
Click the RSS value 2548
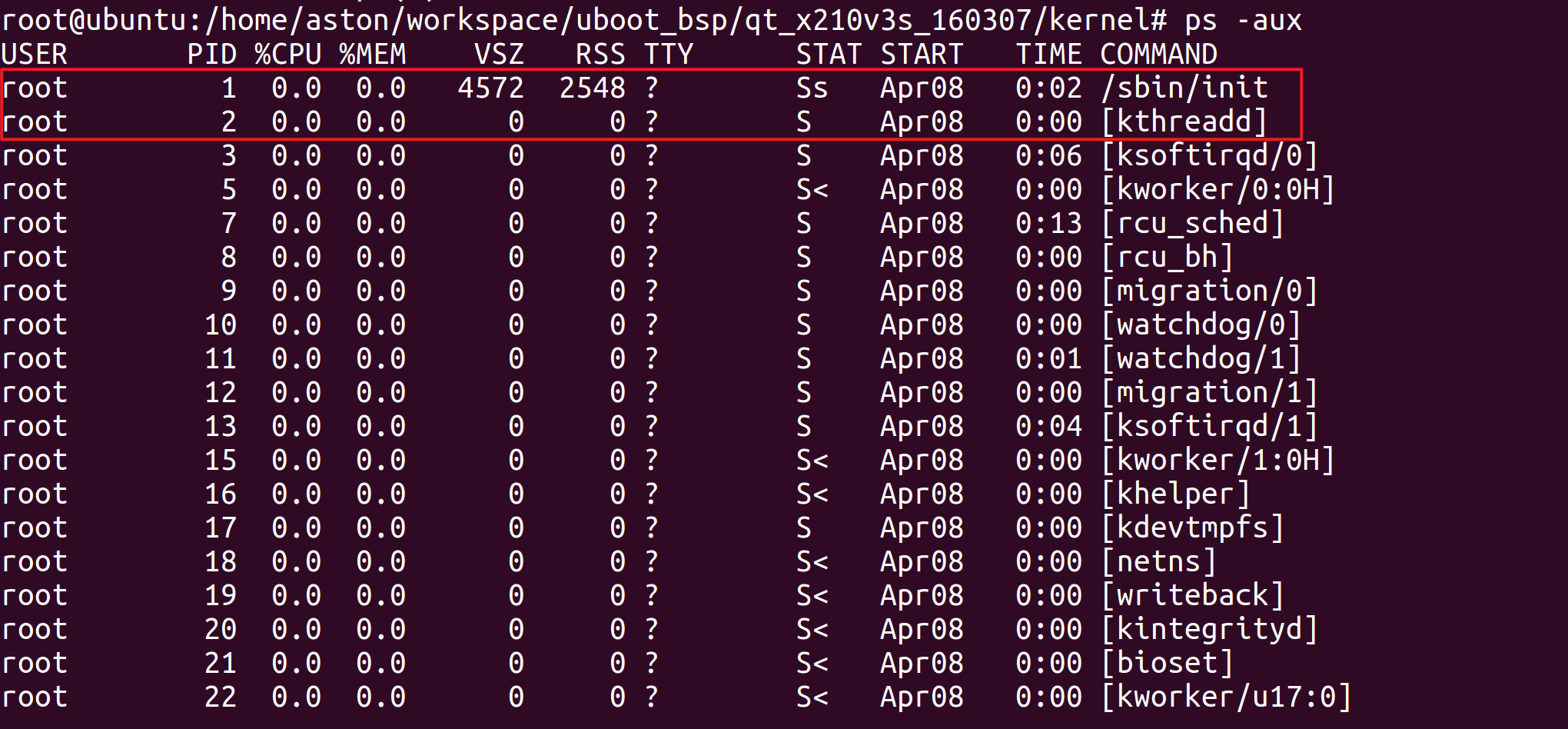click(593, 88)
